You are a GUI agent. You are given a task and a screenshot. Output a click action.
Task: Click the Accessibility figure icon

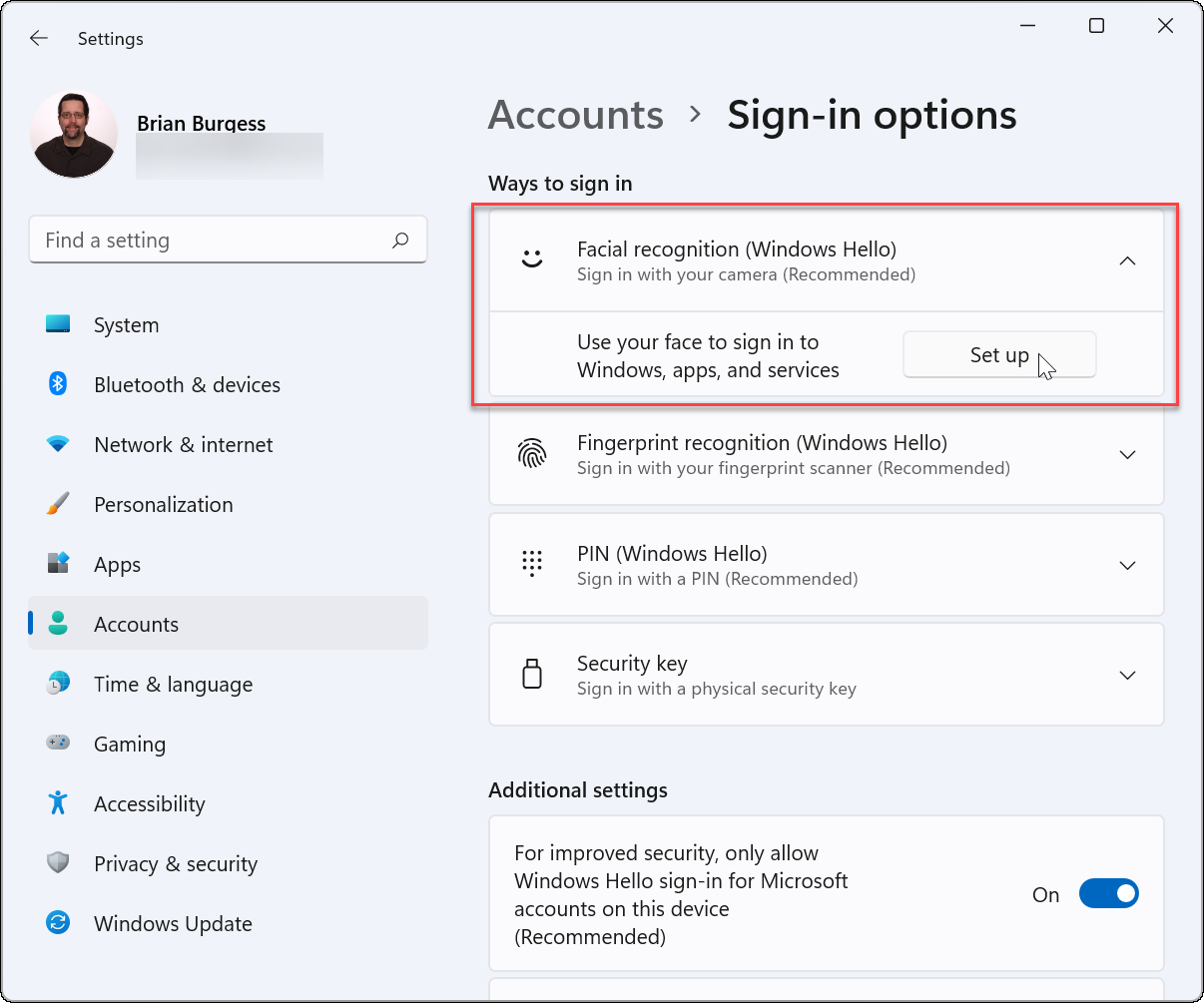pyautogui.click(x=58, y=803)
